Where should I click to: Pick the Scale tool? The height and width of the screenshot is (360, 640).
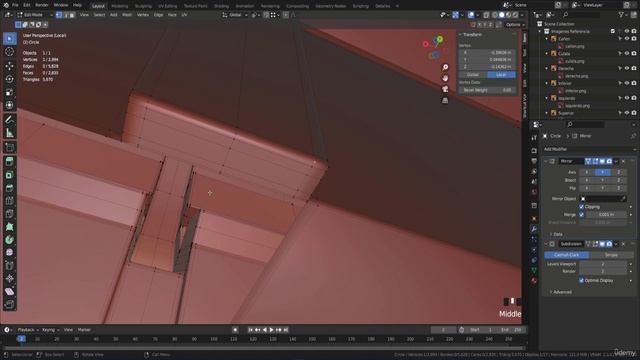pyautogui.click(x=9, y=92)
